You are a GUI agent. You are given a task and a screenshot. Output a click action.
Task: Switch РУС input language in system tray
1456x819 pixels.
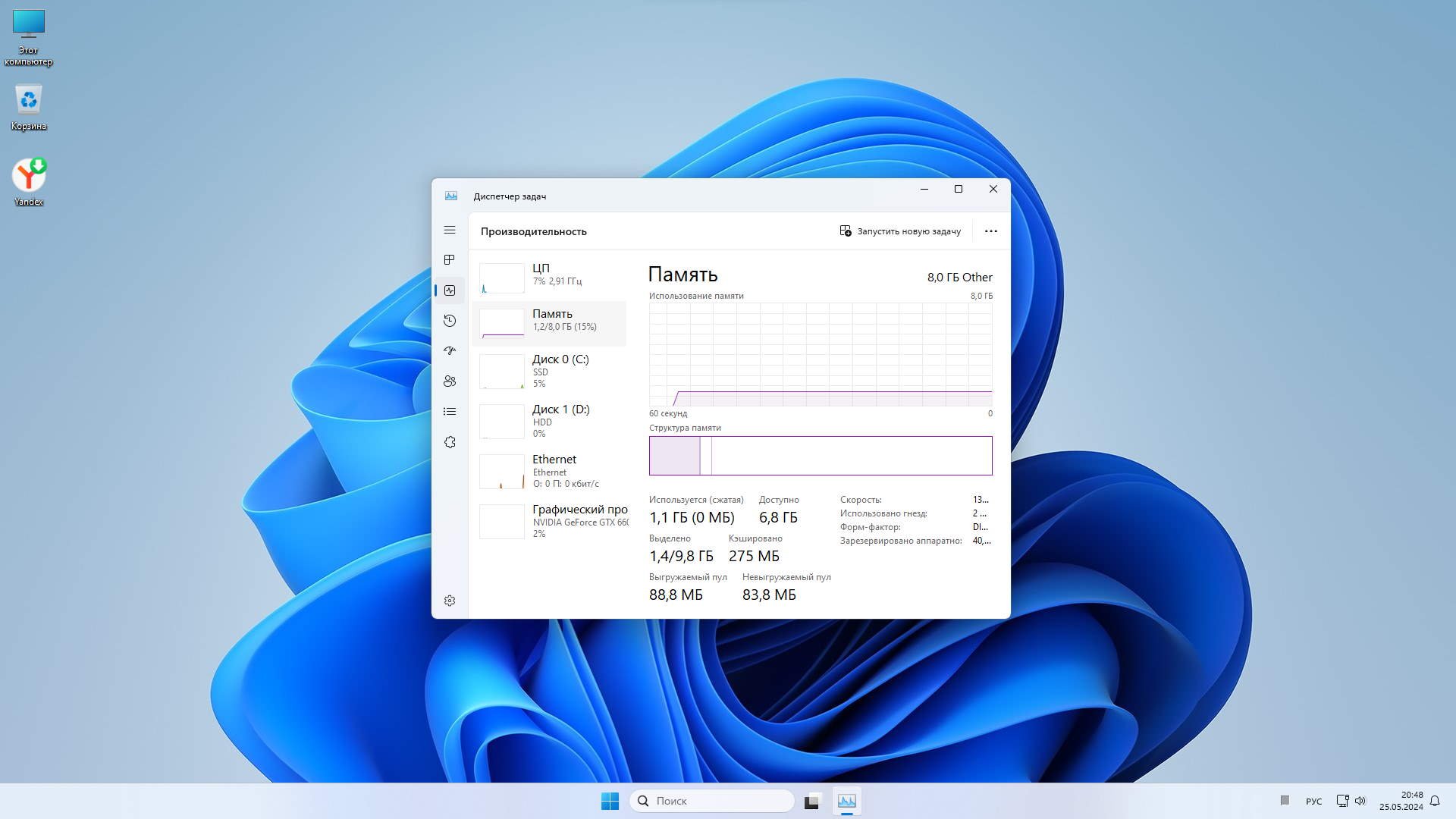[1313, 802]
